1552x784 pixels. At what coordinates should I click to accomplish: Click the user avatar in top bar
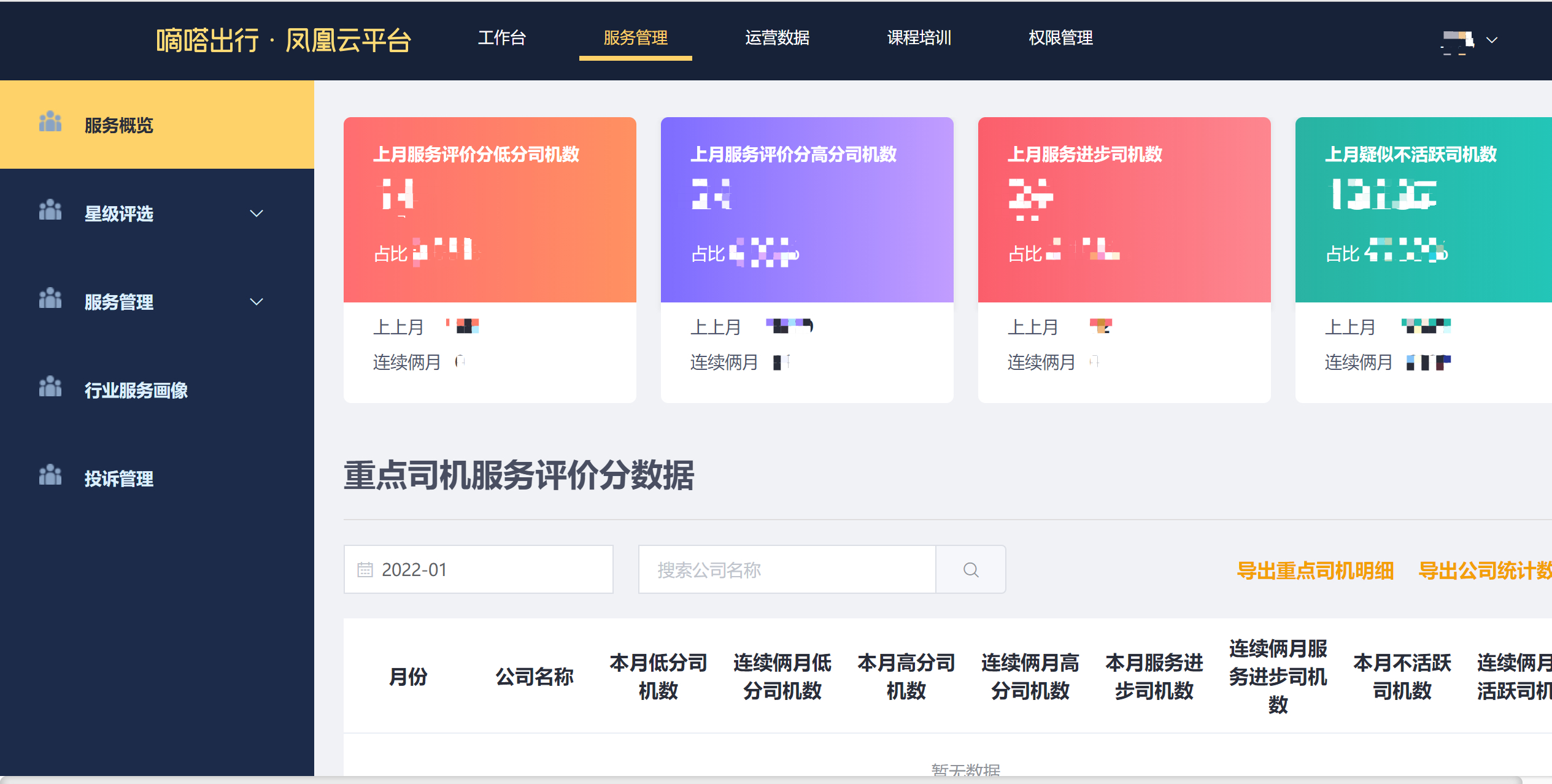(1457, 40)
